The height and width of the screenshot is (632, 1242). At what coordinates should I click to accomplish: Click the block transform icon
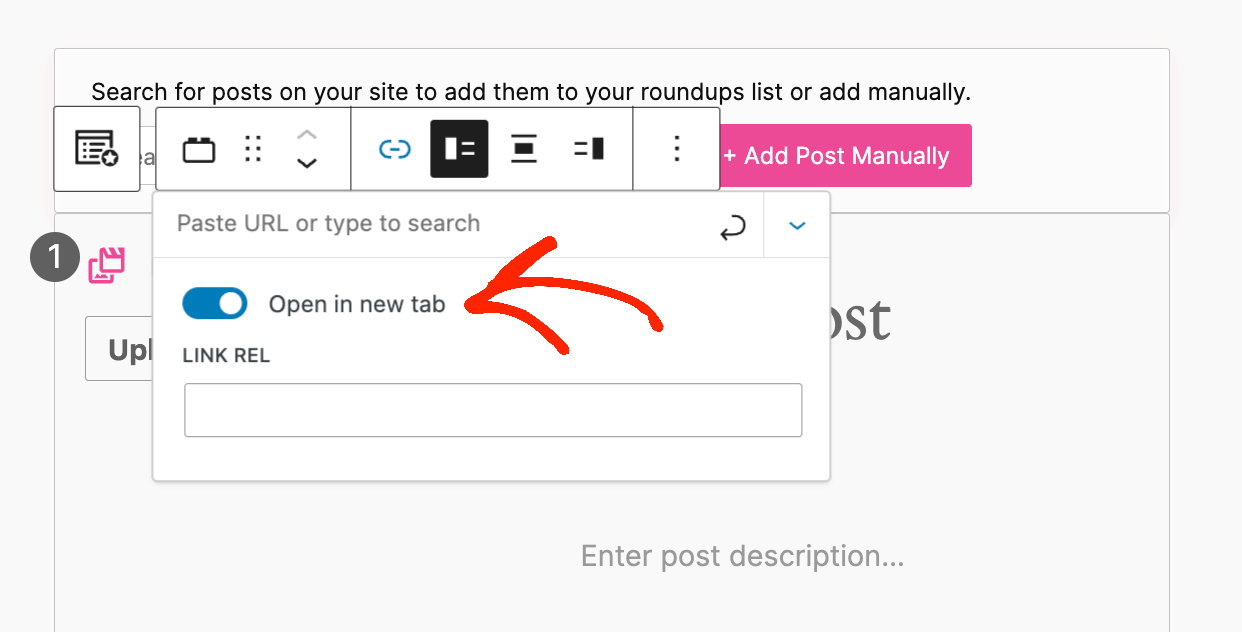pos(199,148)
